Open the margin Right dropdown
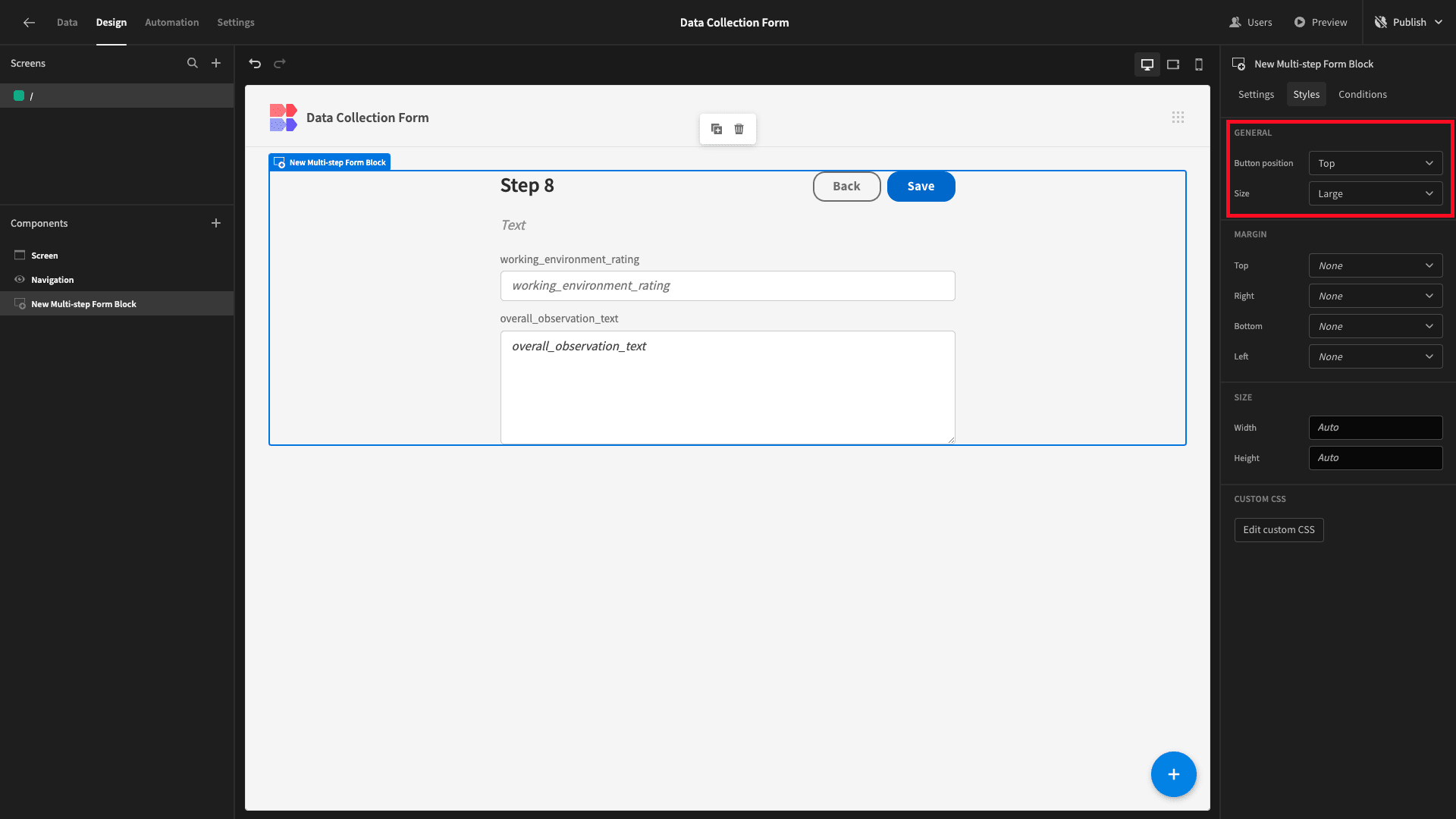This screenshot has width=1456, height=819. click(1376, 296)
